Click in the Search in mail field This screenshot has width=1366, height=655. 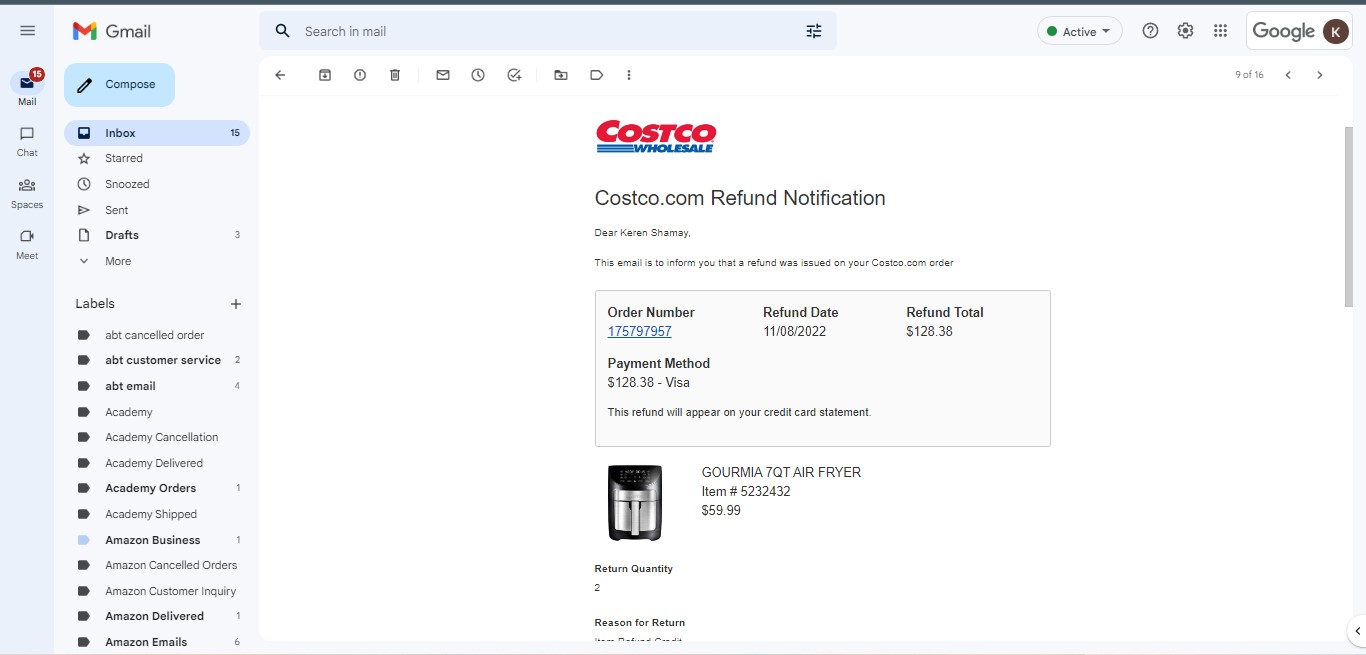[548, 31]
